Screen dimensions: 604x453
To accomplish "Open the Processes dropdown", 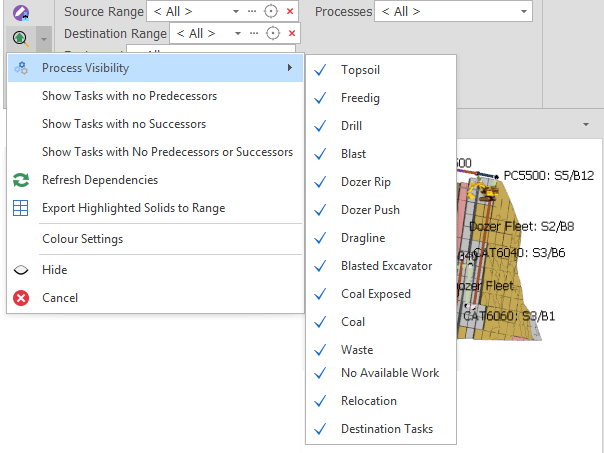I will pos(524,11).
